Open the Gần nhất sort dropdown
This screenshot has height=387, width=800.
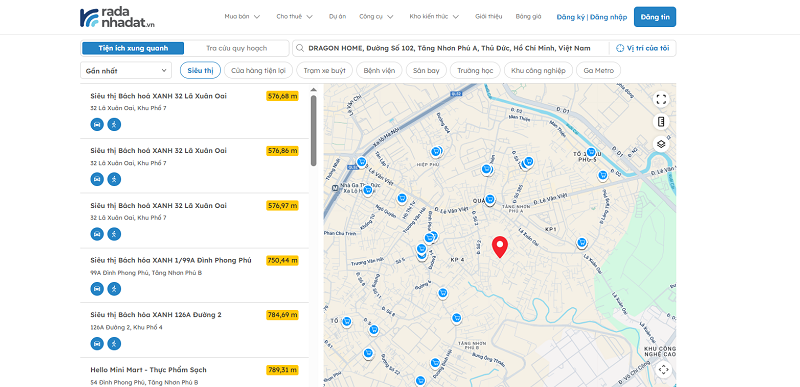click(x=126, y=70)
